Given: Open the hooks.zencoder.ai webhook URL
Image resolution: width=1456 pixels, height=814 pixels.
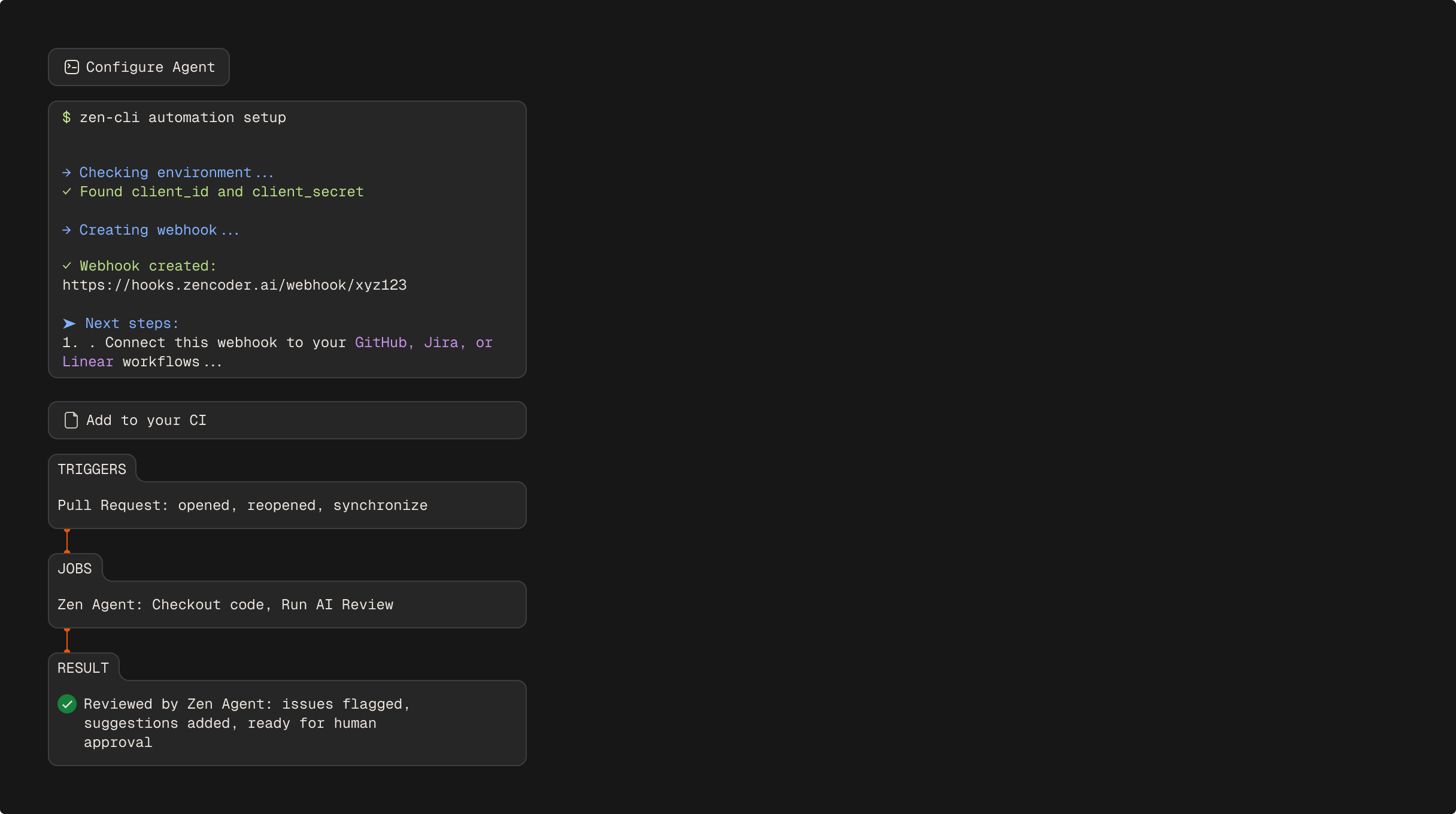Looking at the screenshot, I should click(x=234, y=285).
